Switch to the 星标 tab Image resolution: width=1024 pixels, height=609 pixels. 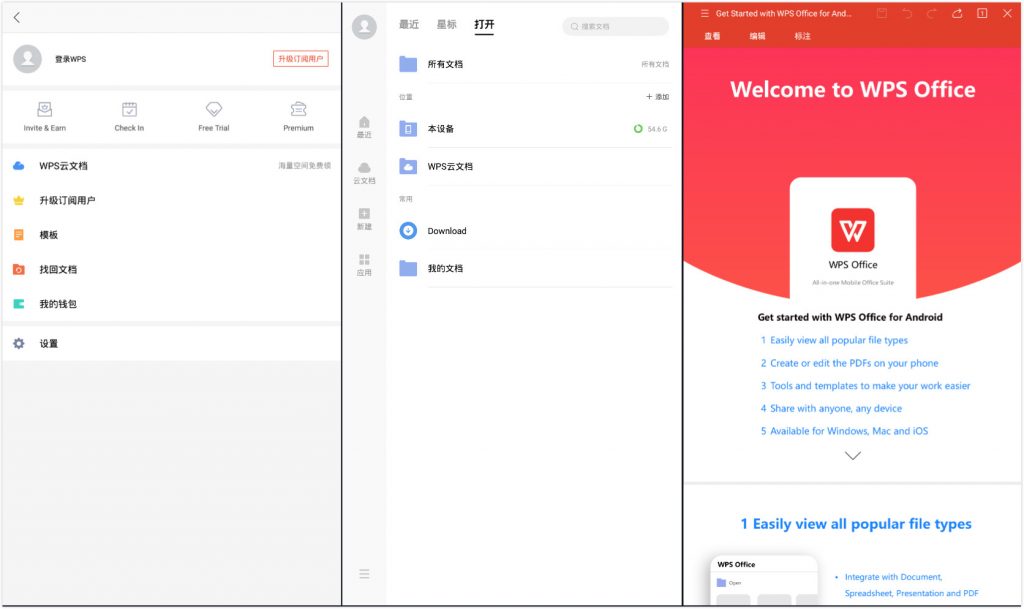pyautogui.click(x=447, y=25)
